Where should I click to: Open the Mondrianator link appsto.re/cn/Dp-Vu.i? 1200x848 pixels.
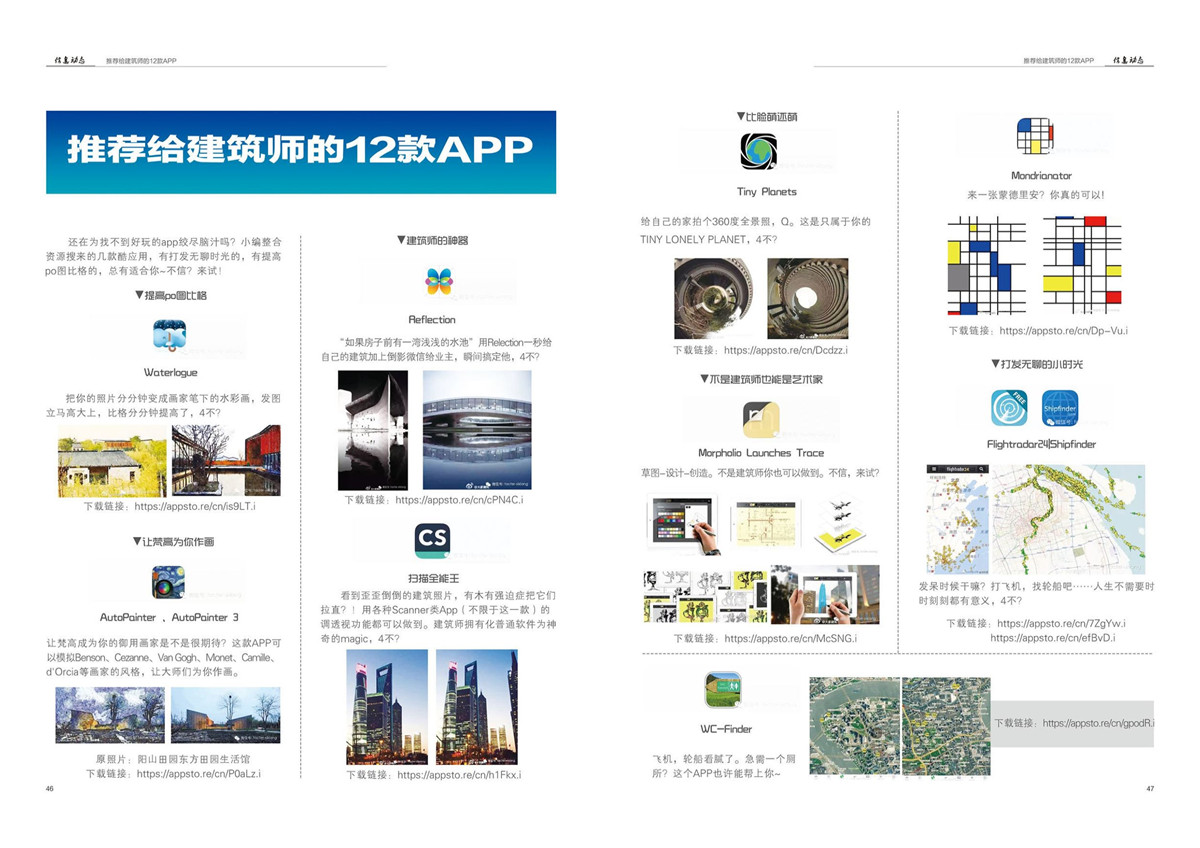pos(1063,331)
